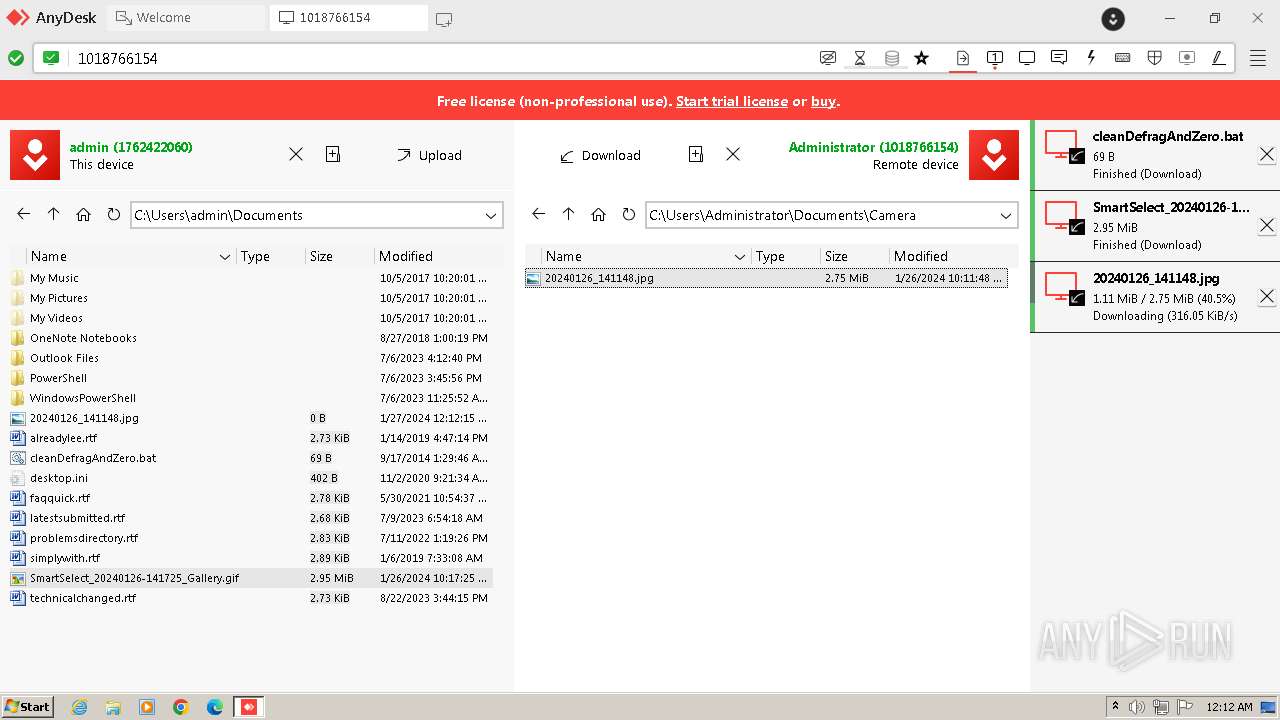
Task: Go up one folder in local pane
Action: 54,214
